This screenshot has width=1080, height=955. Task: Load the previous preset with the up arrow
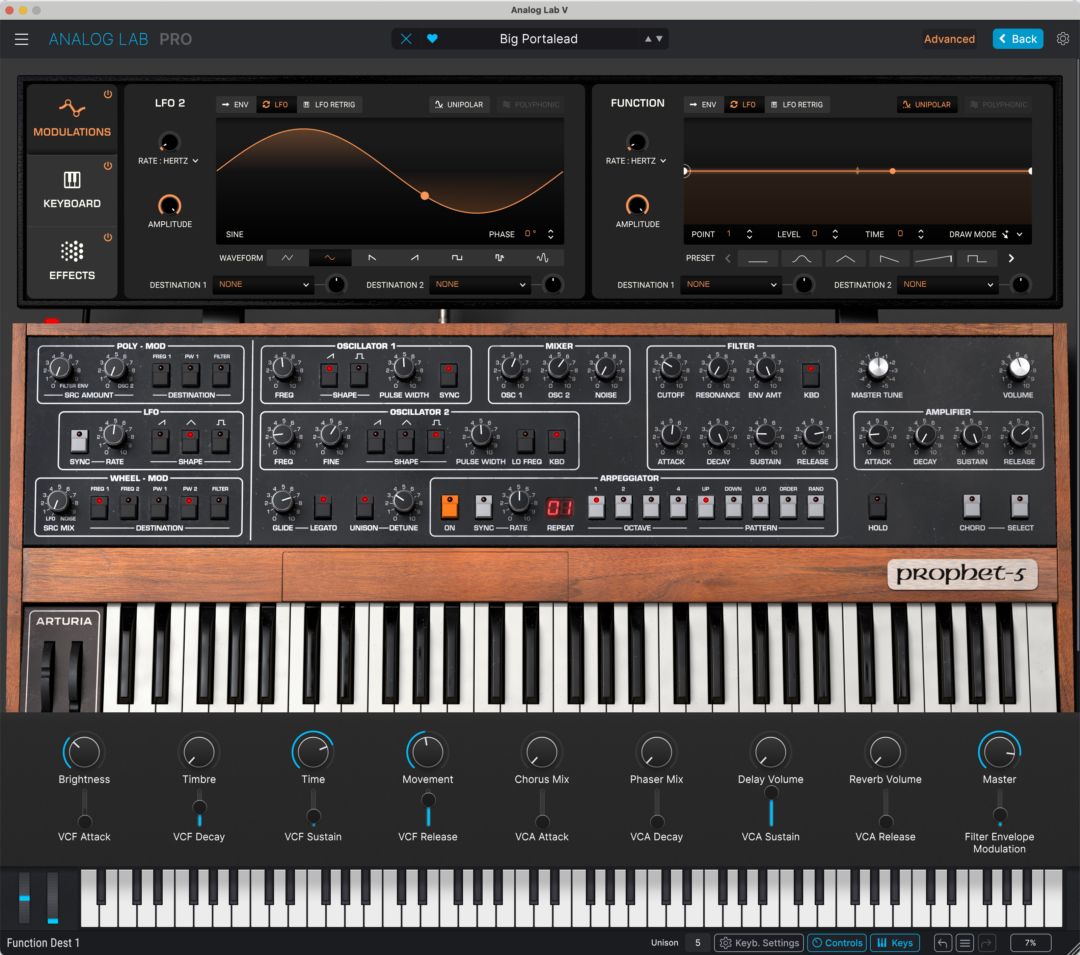click(647, 39)
